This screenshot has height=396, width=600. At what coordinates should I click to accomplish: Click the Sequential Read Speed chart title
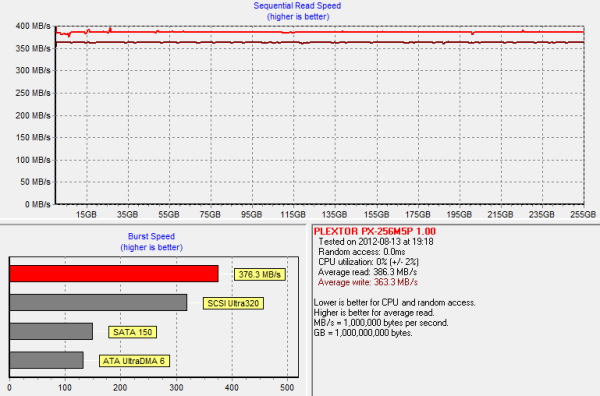click(x=297, y=6)
